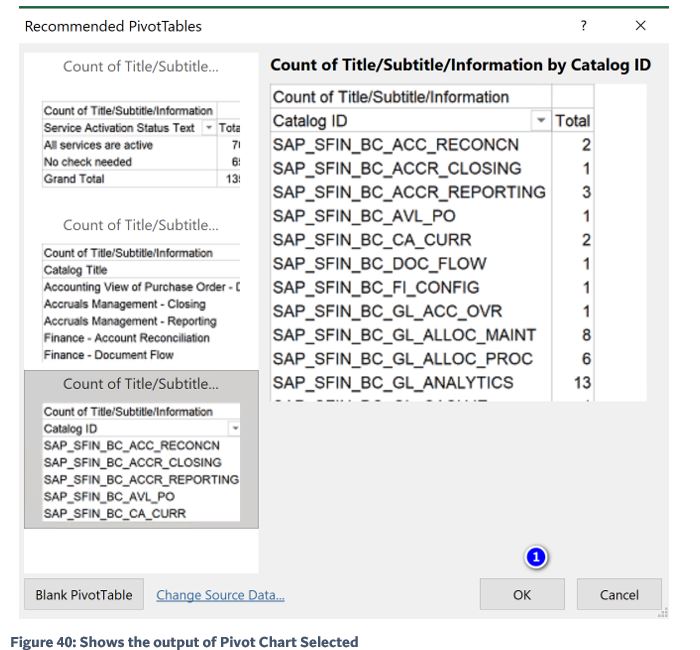Click preview heading Count of Title/Subtitle/Information by Catalog ID
The width and height of the screenshot is (700, 650).
(460, 65)
